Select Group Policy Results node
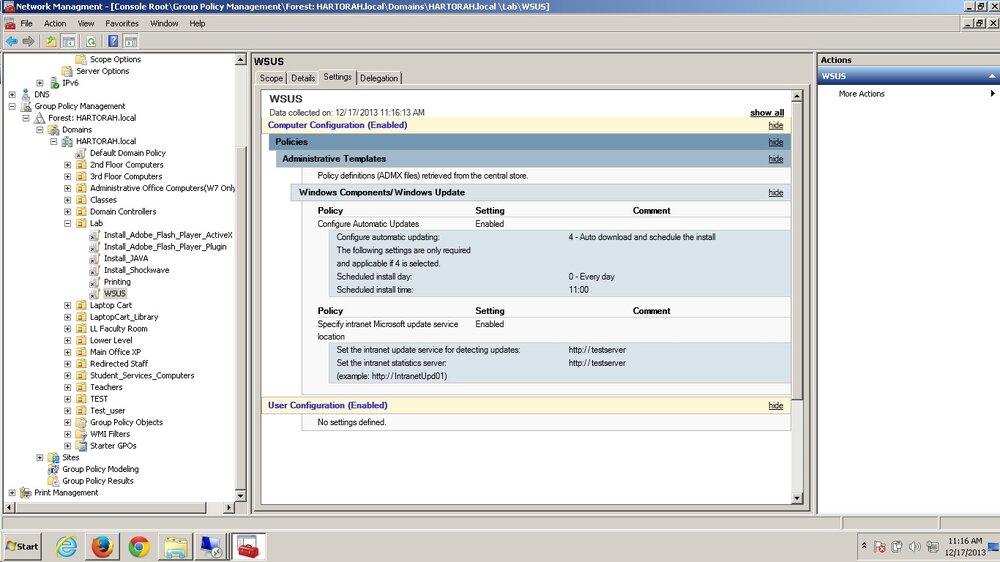This screenshot has width=1000, height=562. coord(98,481)
